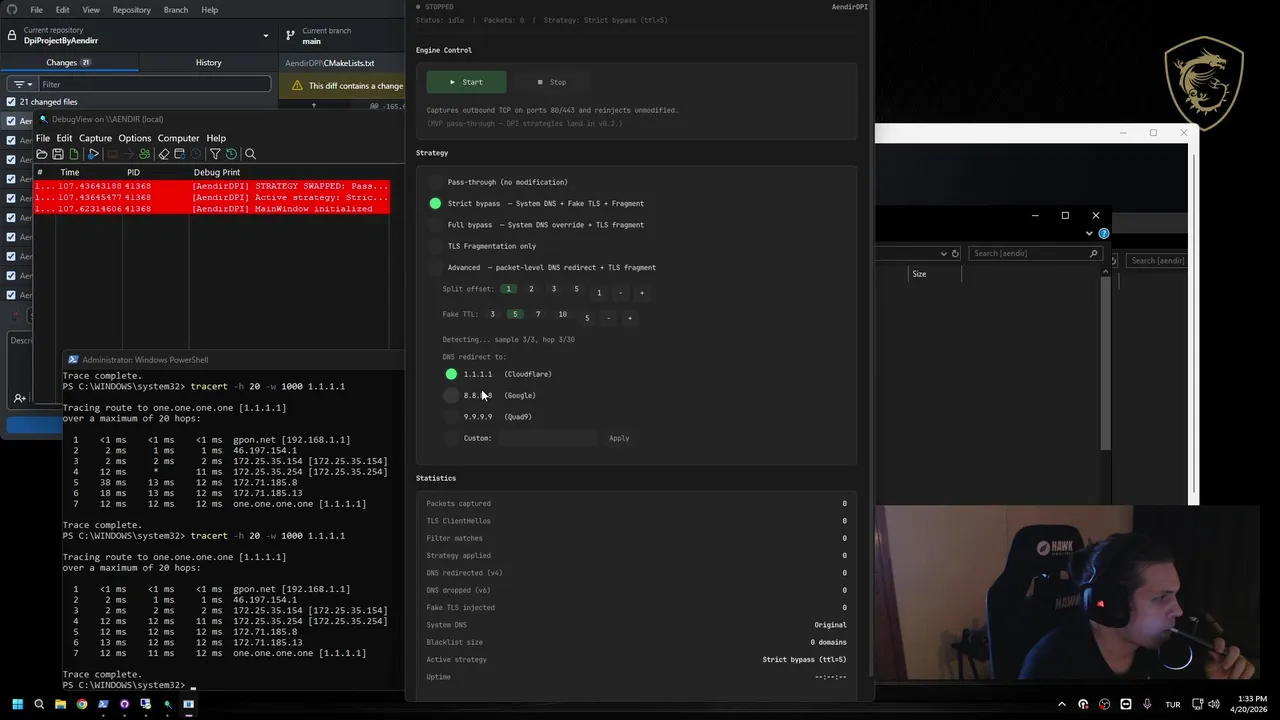Click the Save icon in DebugView toolbar
1280x720 pixels.
click(58, 154)
